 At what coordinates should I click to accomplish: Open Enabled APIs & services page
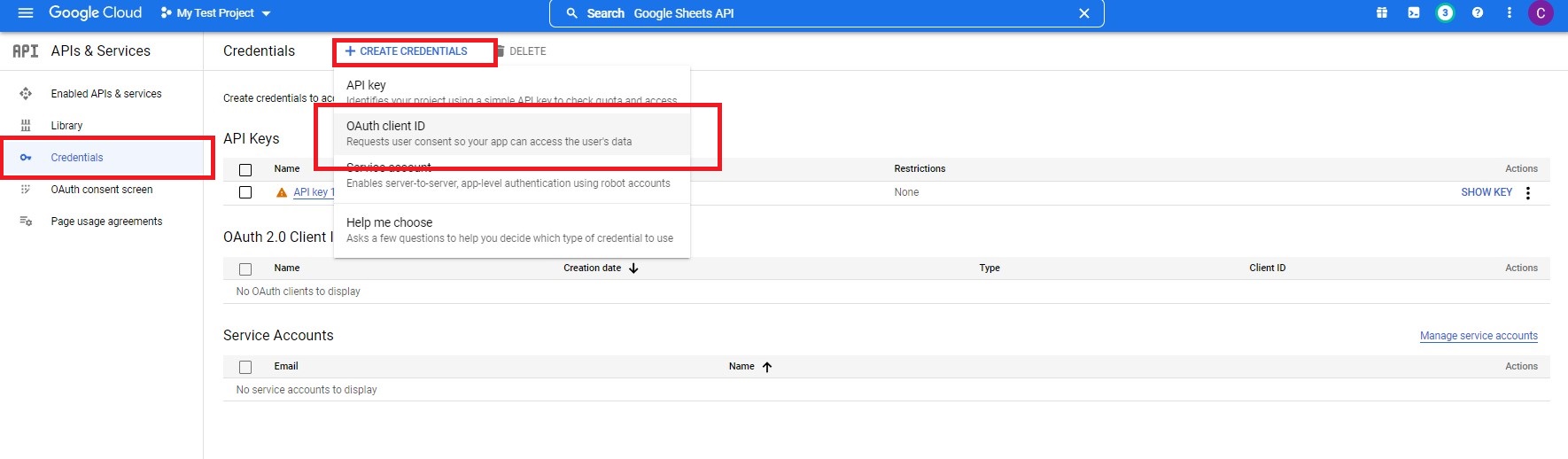click(106, 94)
